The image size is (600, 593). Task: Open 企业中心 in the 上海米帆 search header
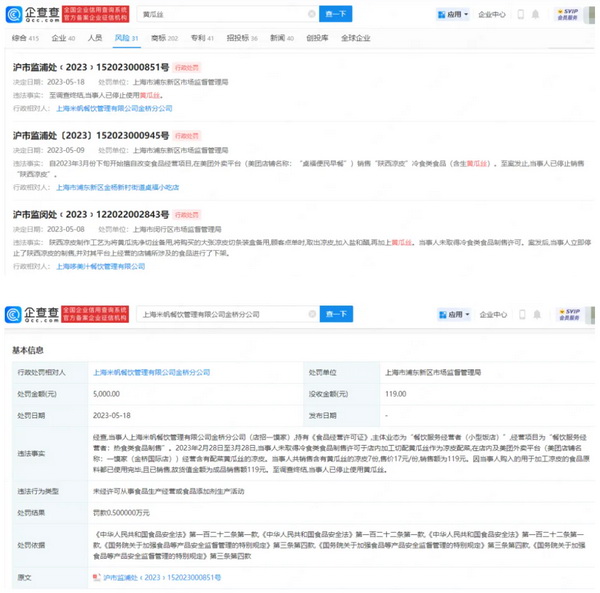click(x=493, y=314)
